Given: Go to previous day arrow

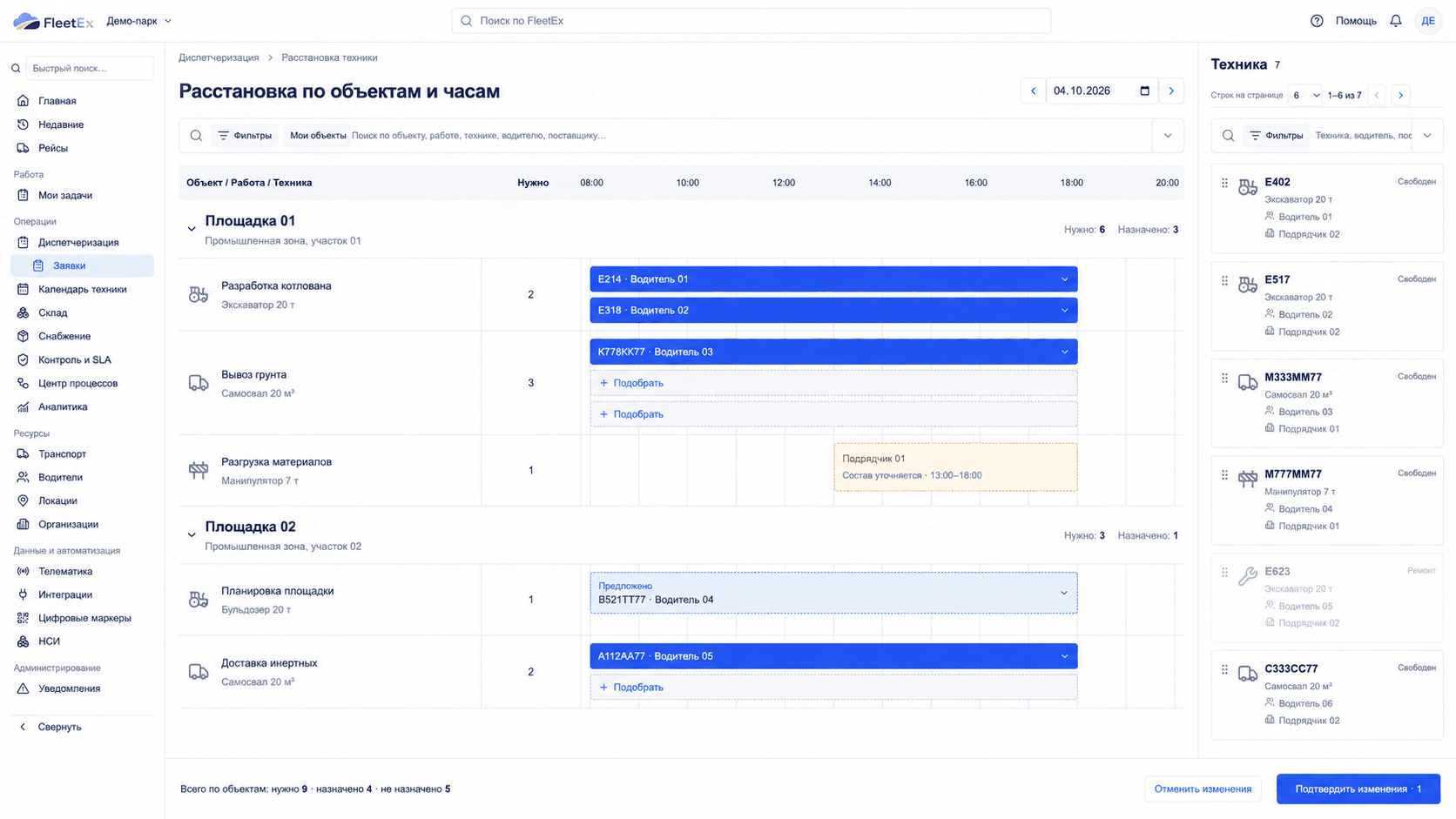Looking at the screenshot, I should pos(1034,91).
